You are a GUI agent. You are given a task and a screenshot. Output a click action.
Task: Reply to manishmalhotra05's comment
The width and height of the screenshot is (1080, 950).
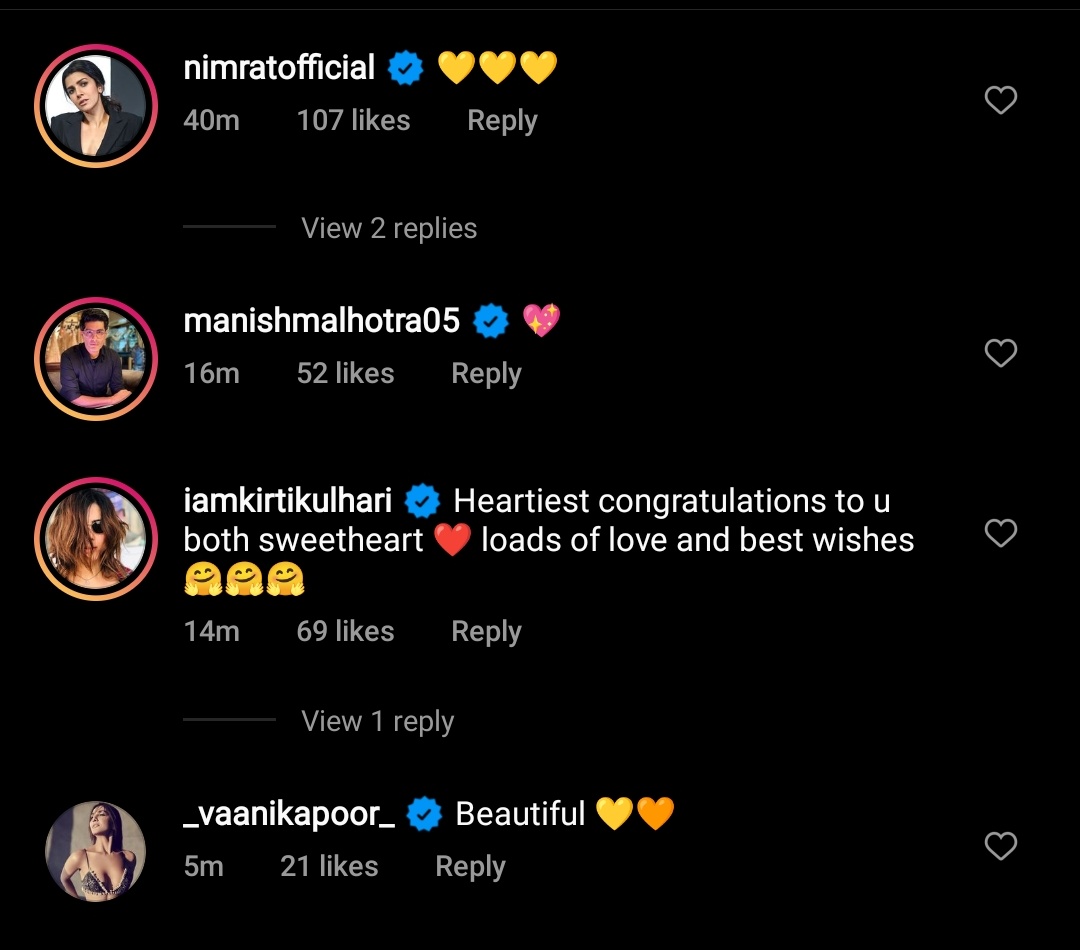tap(486, 374)
